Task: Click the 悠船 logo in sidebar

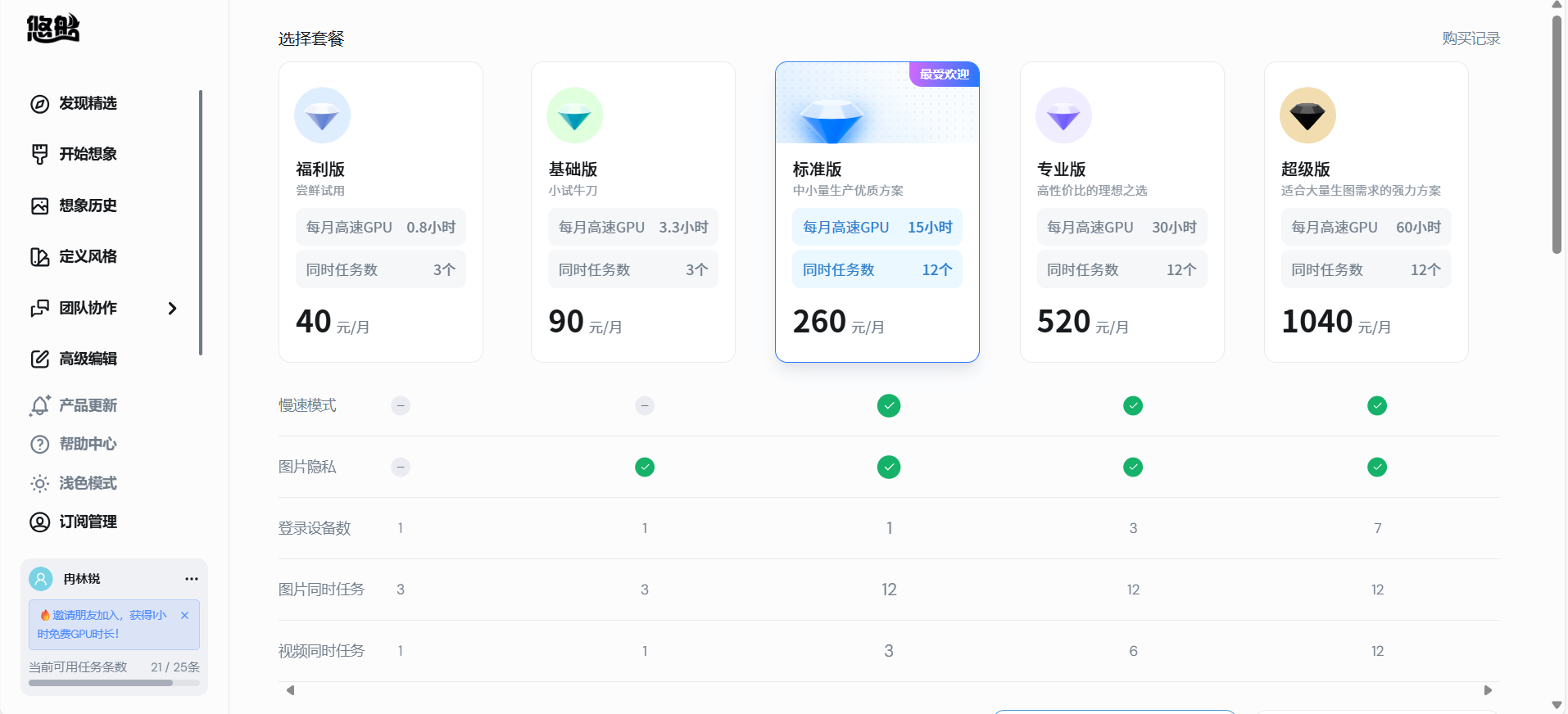Action: click(x=53, y=29)
